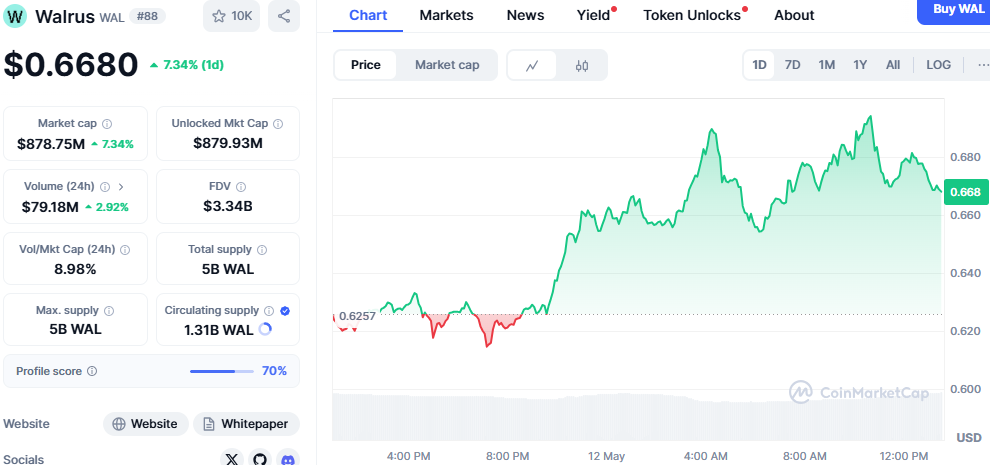Image resolution: width=990 pixels, height=465 pixels.
Task: Set chart range to 1D
Action: point(759,65)
